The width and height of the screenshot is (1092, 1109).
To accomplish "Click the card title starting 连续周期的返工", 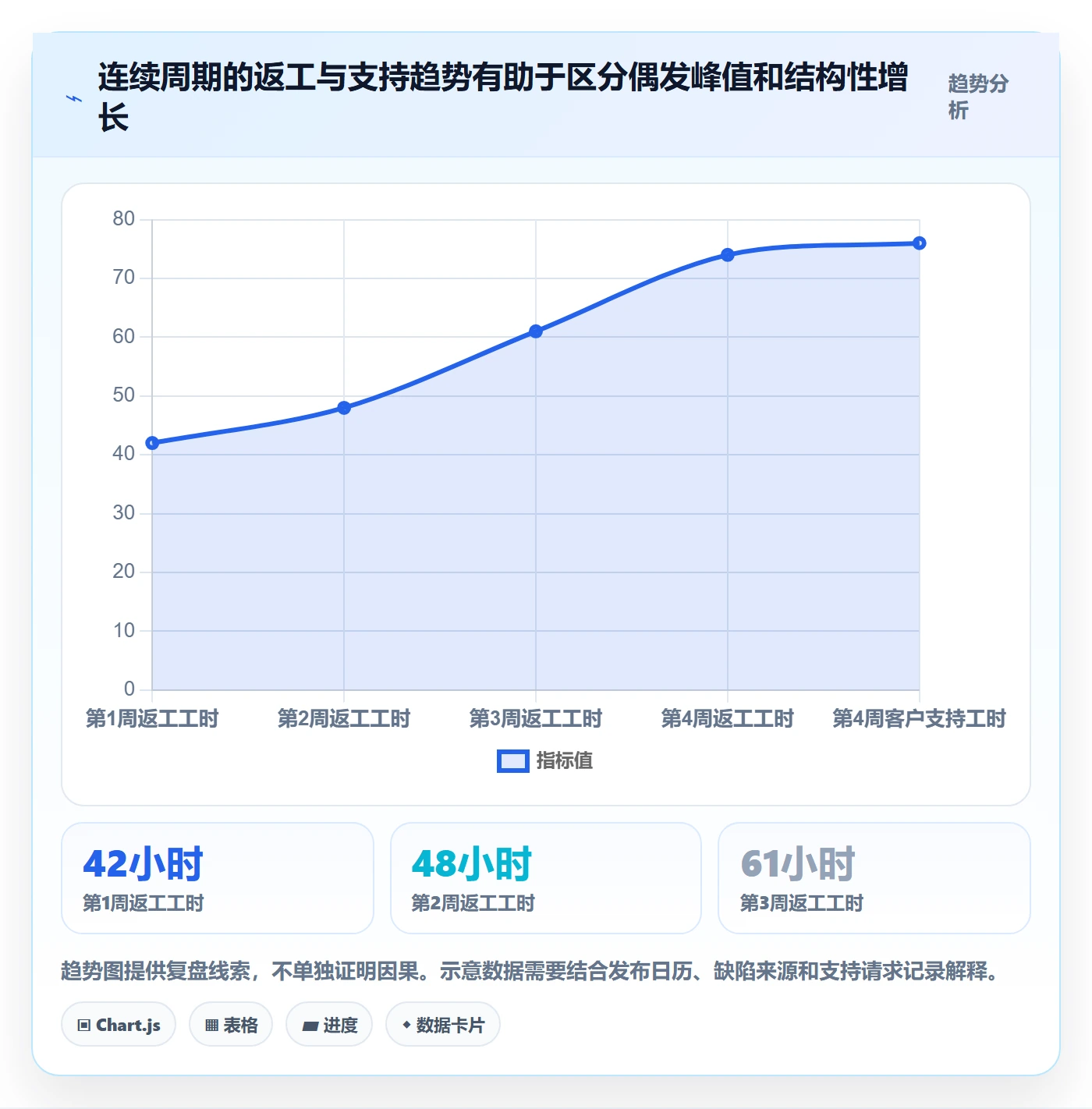I will (503, 97).
